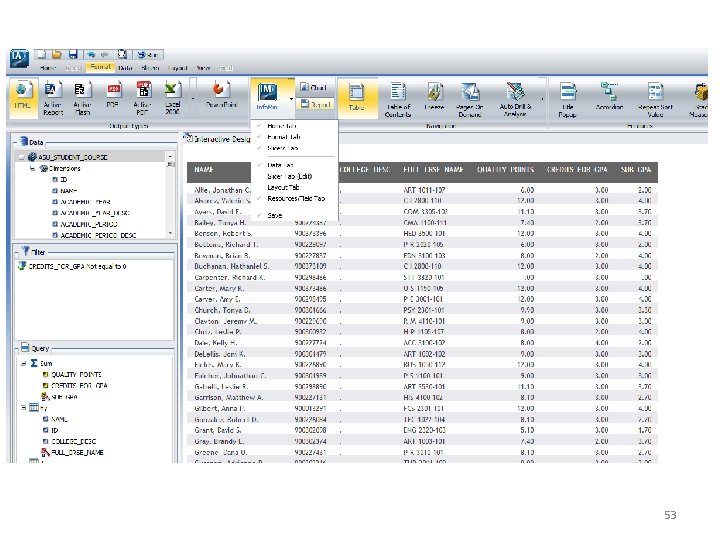Select Active Flash output type
The image size is (720, 540).
[82, 97]
